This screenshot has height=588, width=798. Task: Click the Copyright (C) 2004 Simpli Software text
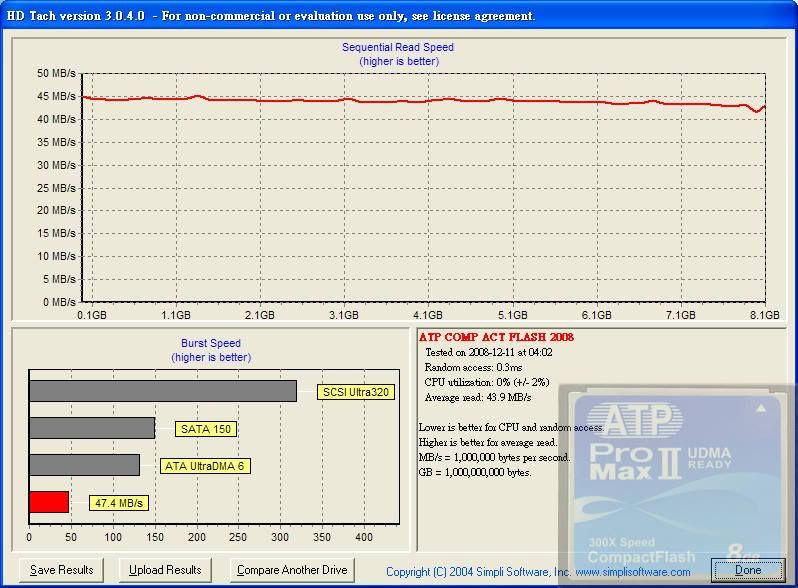click(x=477, y=572)
